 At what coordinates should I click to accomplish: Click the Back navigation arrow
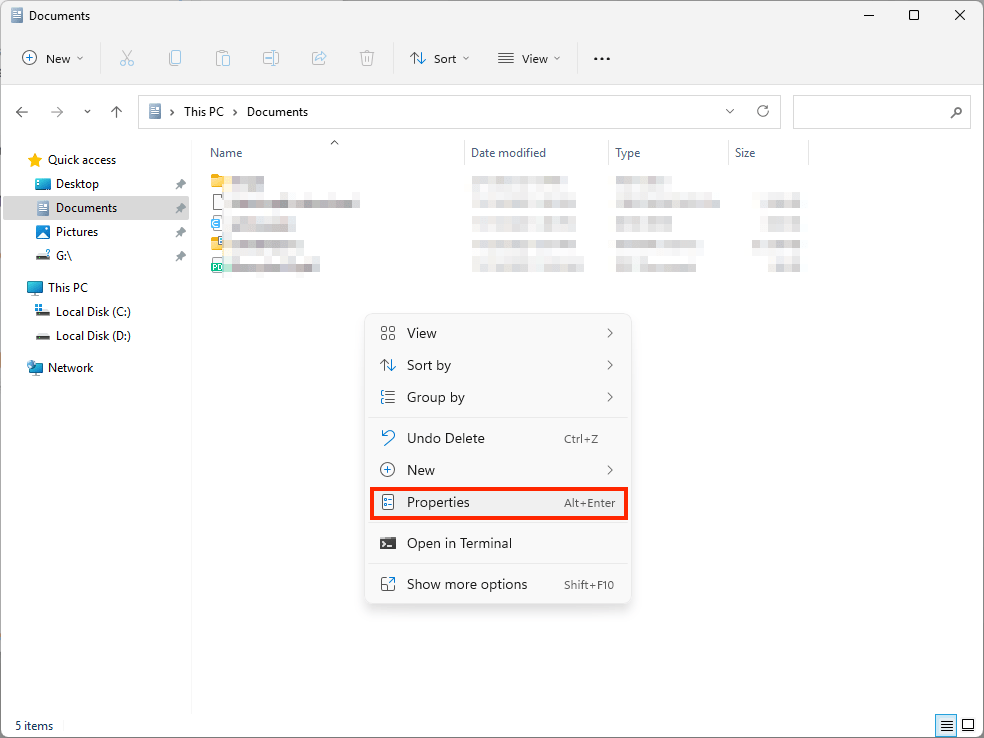tap(23, 112)
